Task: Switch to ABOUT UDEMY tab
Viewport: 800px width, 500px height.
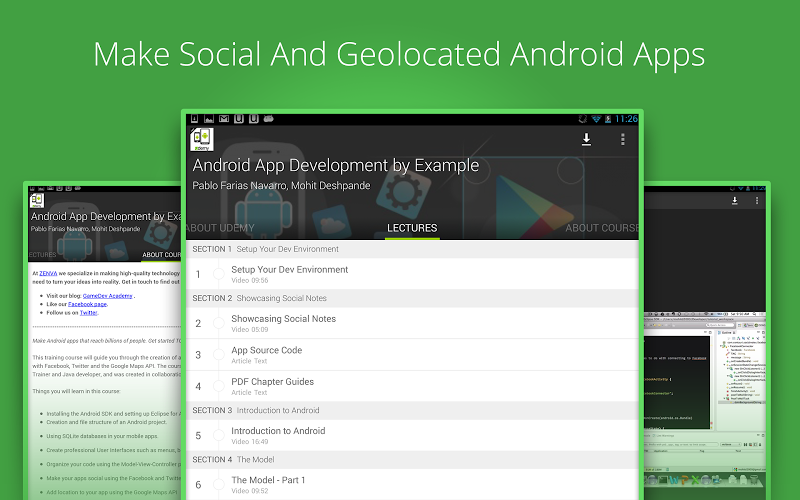Action: click(x=220, y=228)
